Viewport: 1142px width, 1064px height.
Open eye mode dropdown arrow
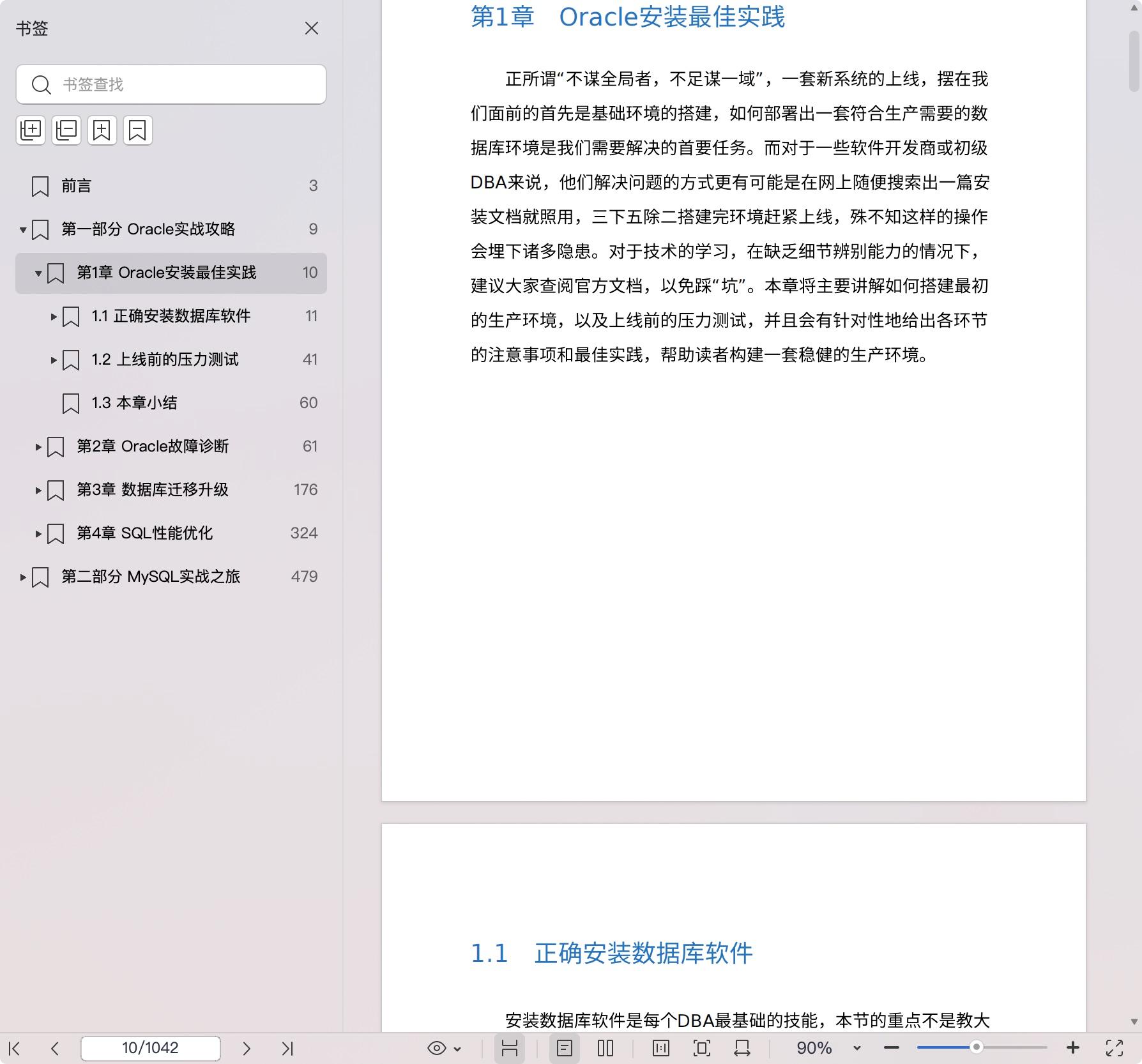(457, 1049)
